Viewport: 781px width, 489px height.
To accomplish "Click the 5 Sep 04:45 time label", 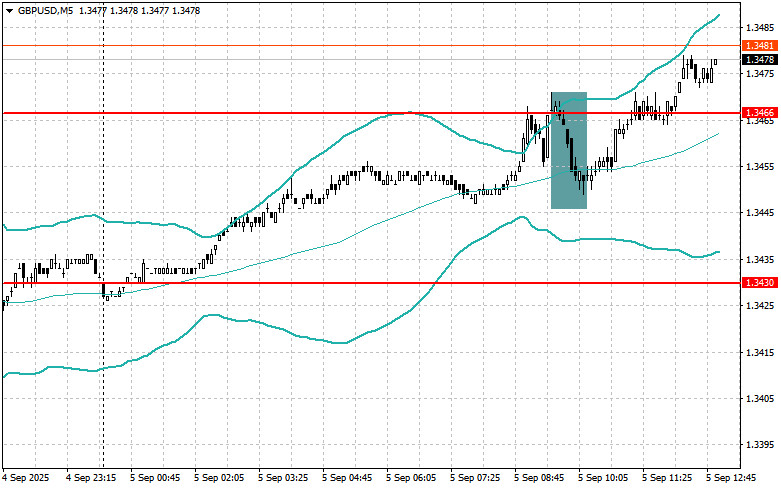I will pyautogui.click(x=347, y=478).
